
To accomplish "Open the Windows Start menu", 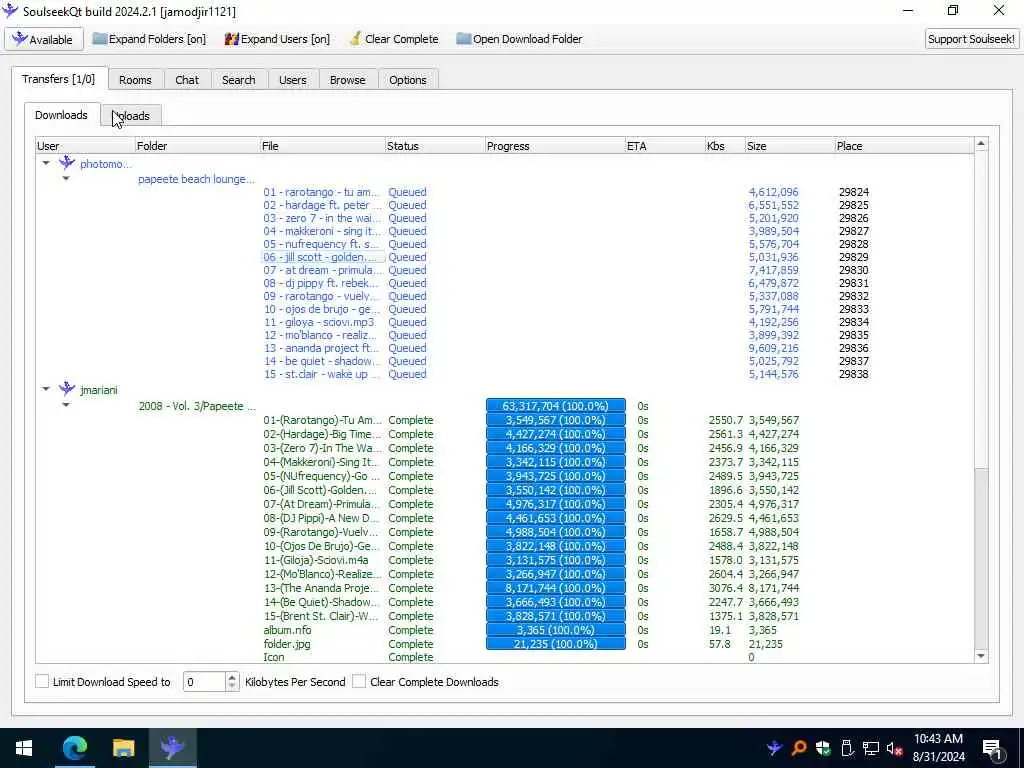I will [x=24, y=748].
